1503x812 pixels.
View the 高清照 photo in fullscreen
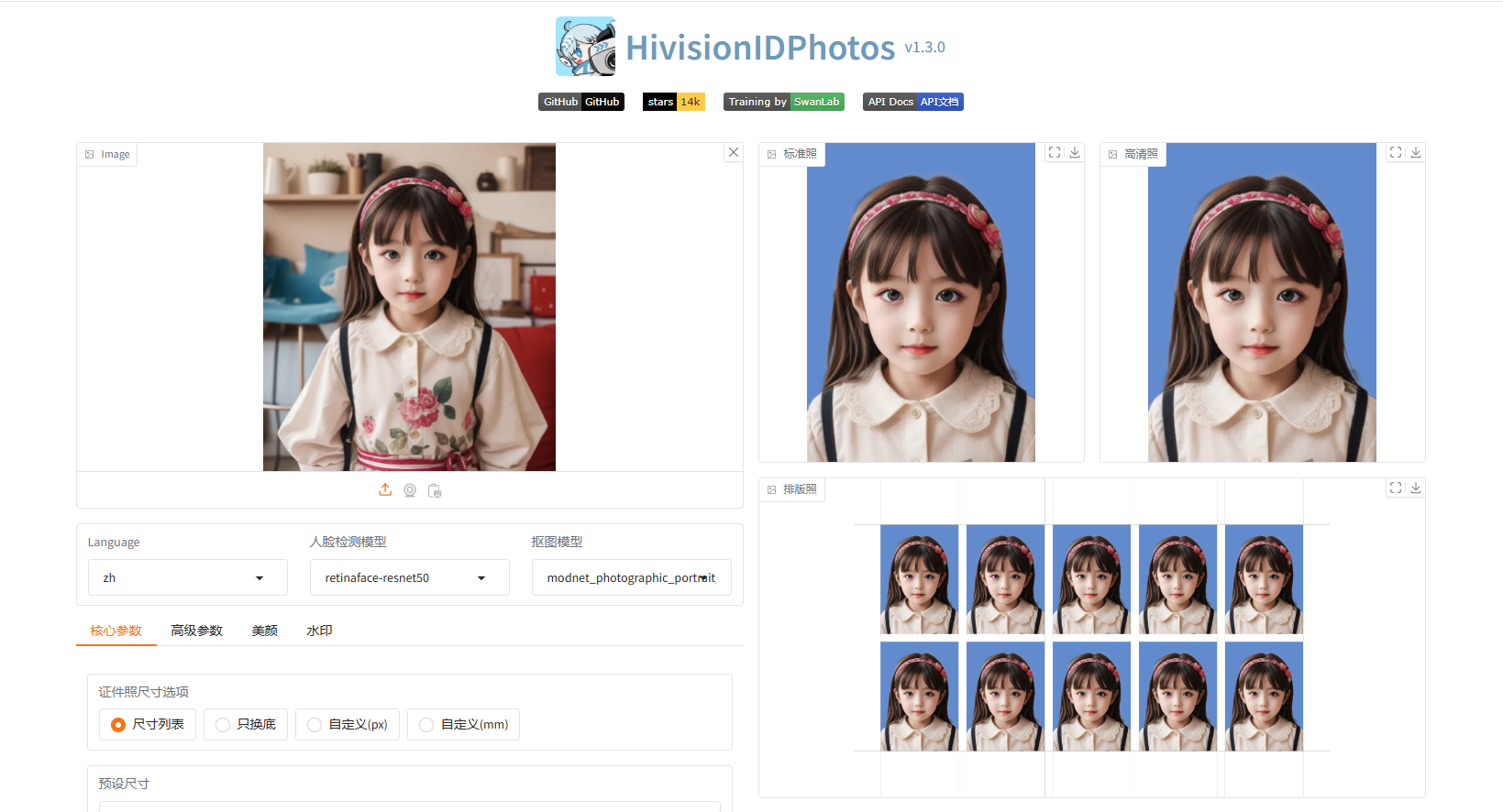1396,152
